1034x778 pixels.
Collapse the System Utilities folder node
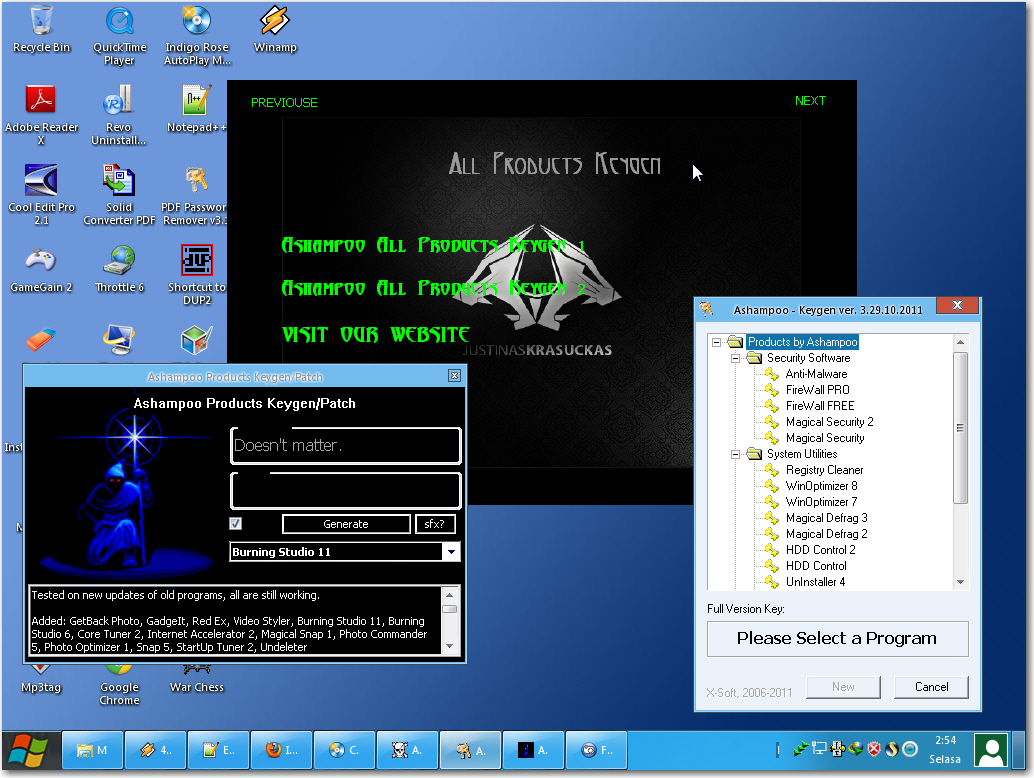(x=735, y=454)
